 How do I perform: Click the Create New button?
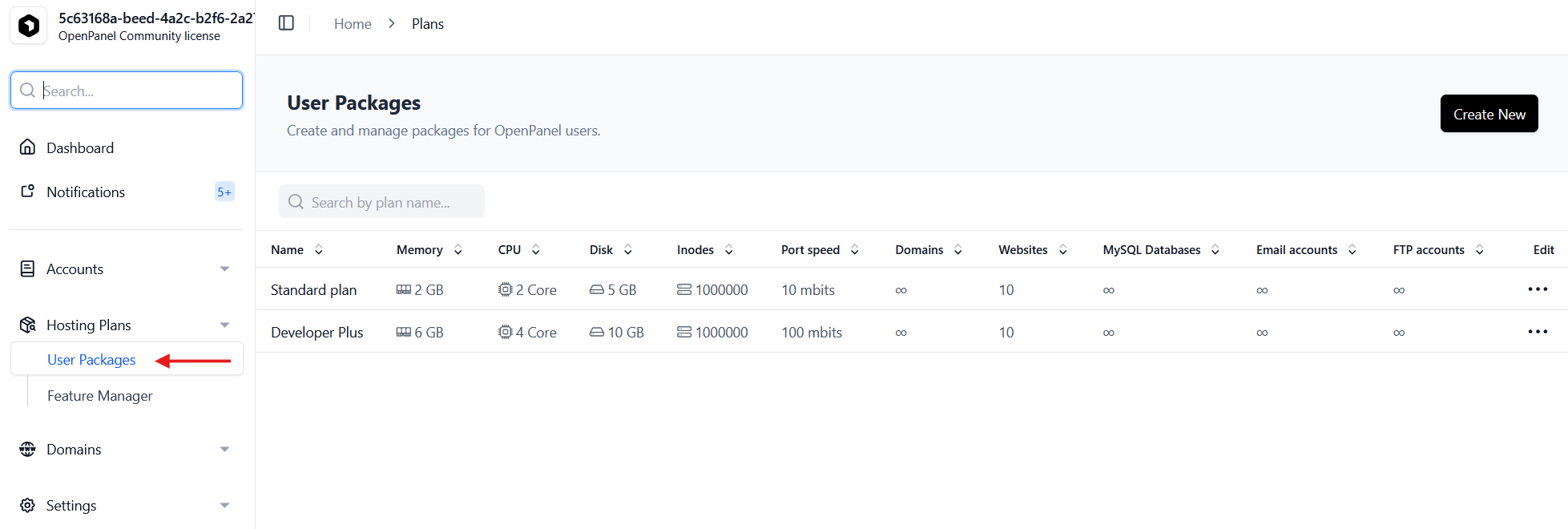tap(1489, 114)
